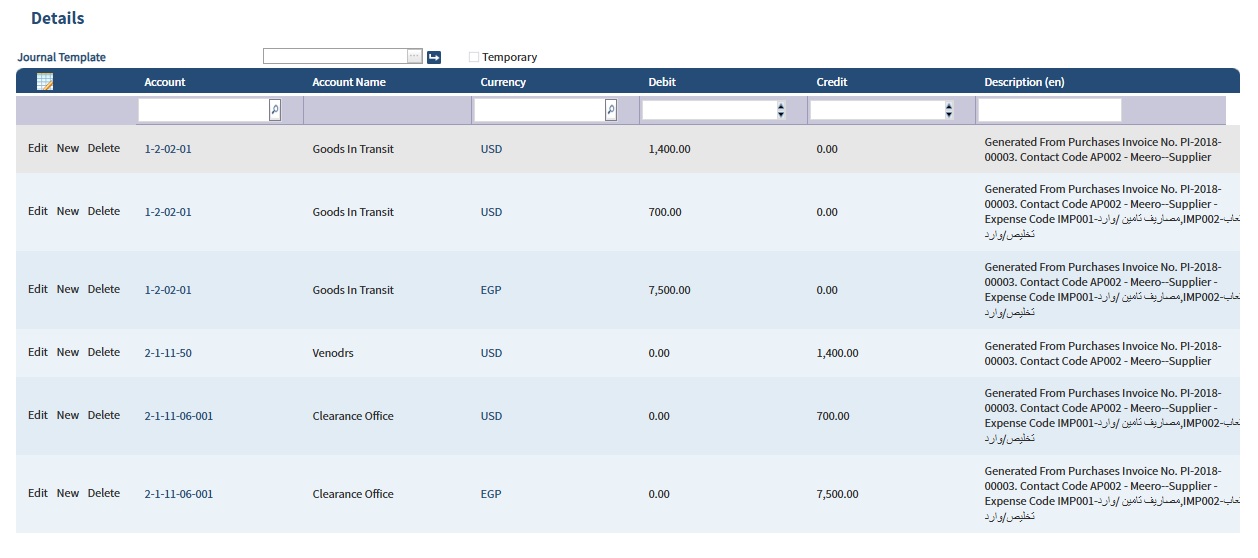Click the Debit filter spinner arrows
The width and height of the screenshot is (1258, 558).
[781, 110]
